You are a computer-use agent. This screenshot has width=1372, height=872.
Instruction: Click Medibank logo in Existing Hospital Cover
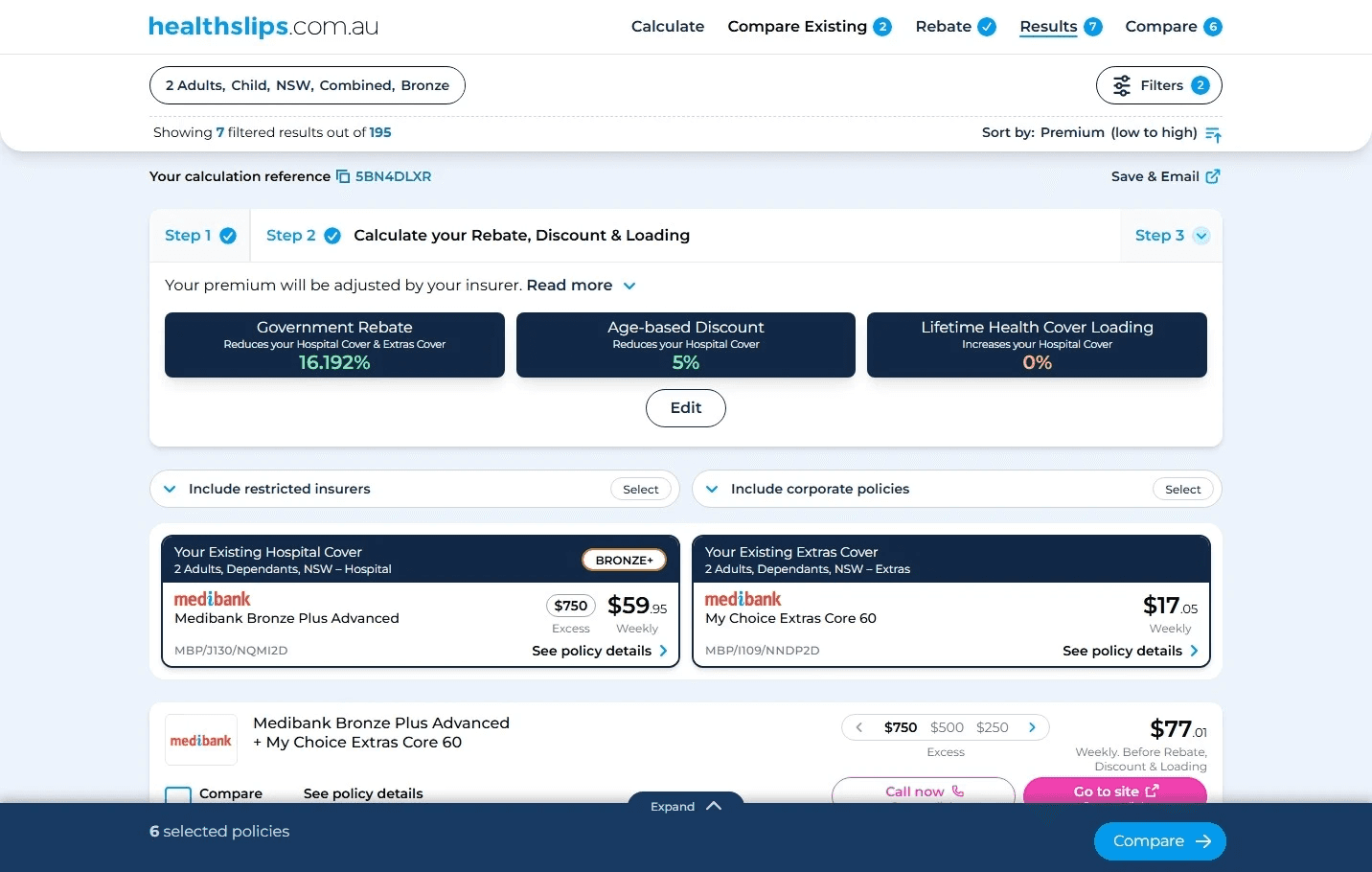tap(212, 599)
